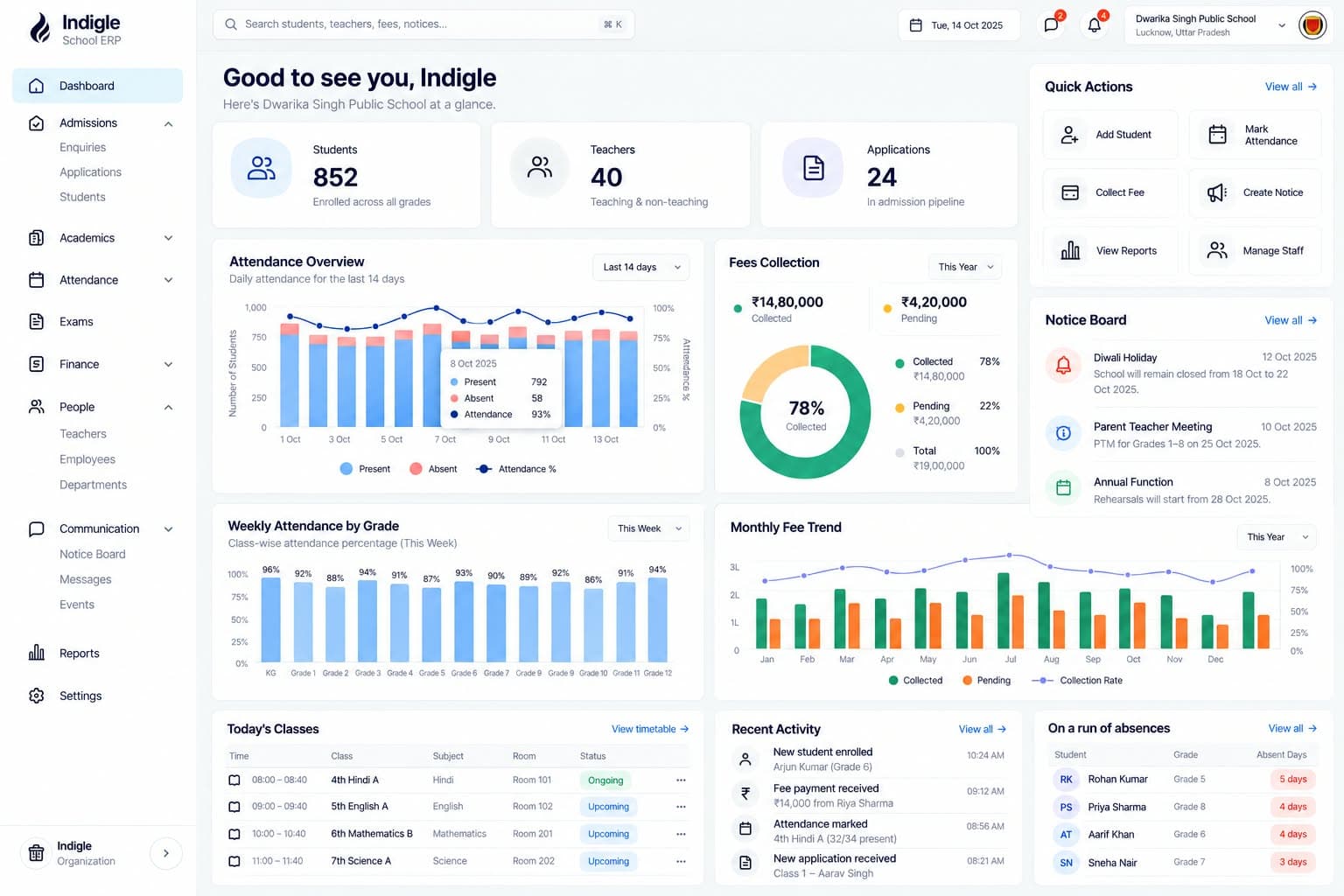The image size is (1344, 896).
Task: Click the Students card people icon
Action: click(x=261, y=168)
